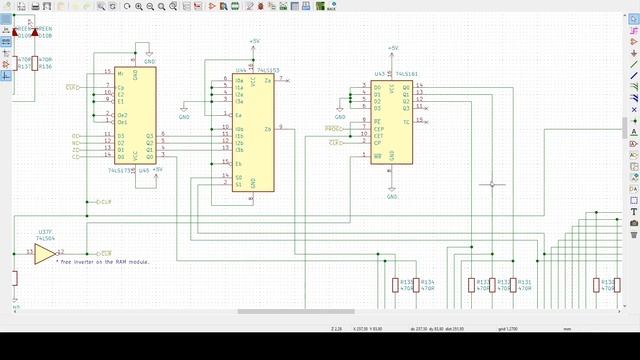Screen dimensions: 640x360
Task: Activate zoom to selection
Action: click(x=173, y=6)
